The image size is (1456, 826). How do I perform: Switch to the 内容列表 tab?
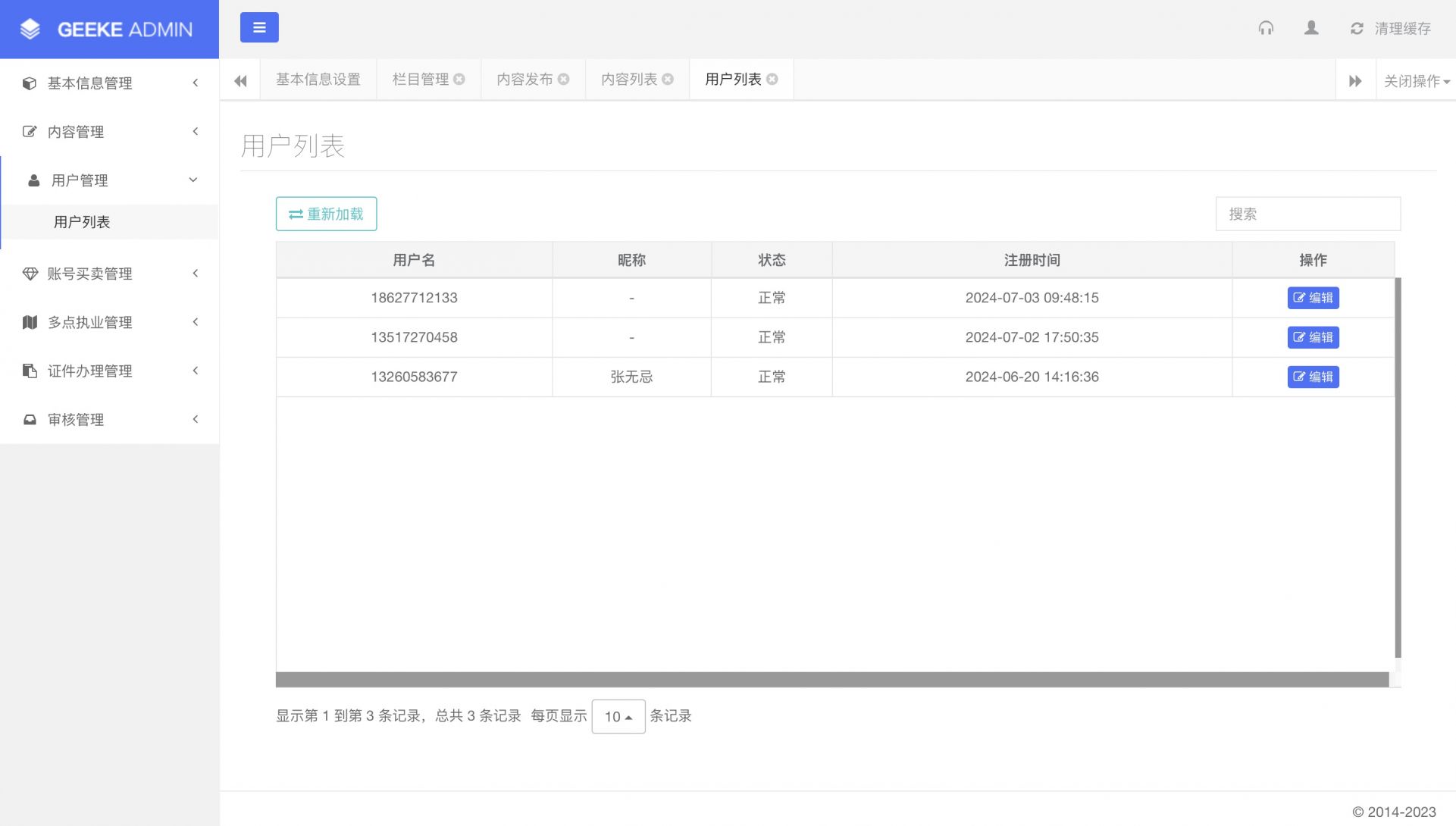pos(628,80)
